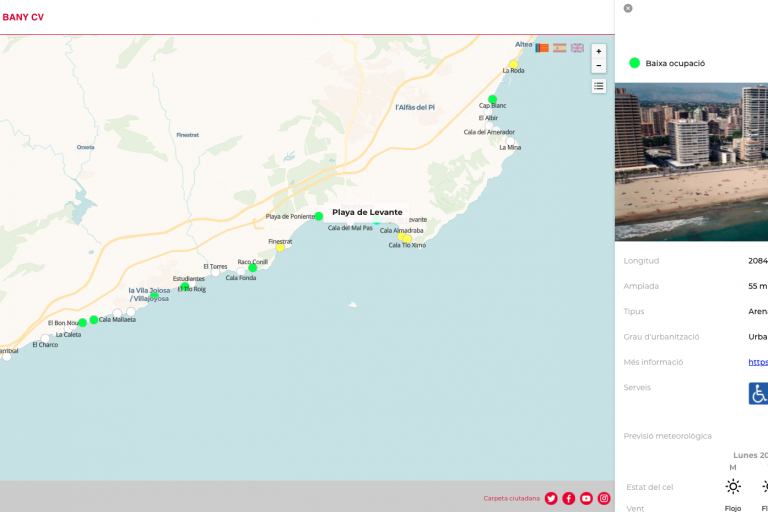Click the Longitud field label
The height and width of the screenshot is (512, 768).
[x=641, y=261]
